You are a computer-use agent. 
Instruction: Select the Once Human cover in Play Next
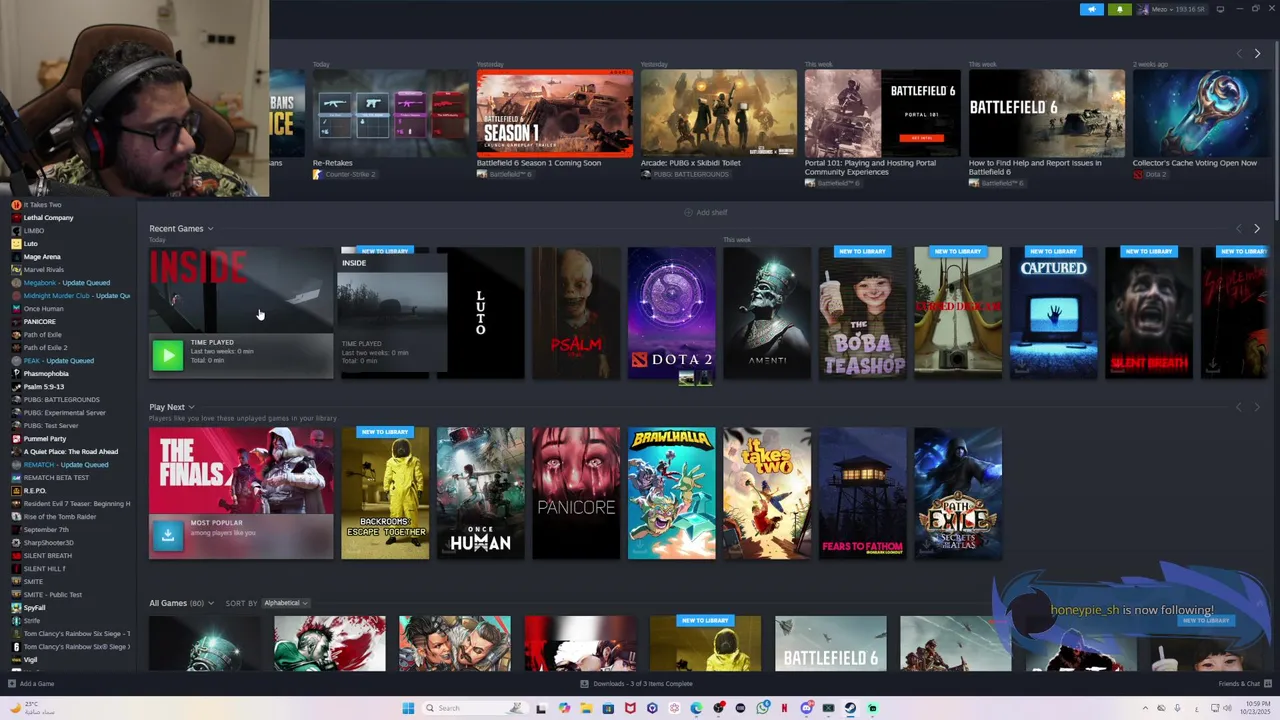(480, 493)
